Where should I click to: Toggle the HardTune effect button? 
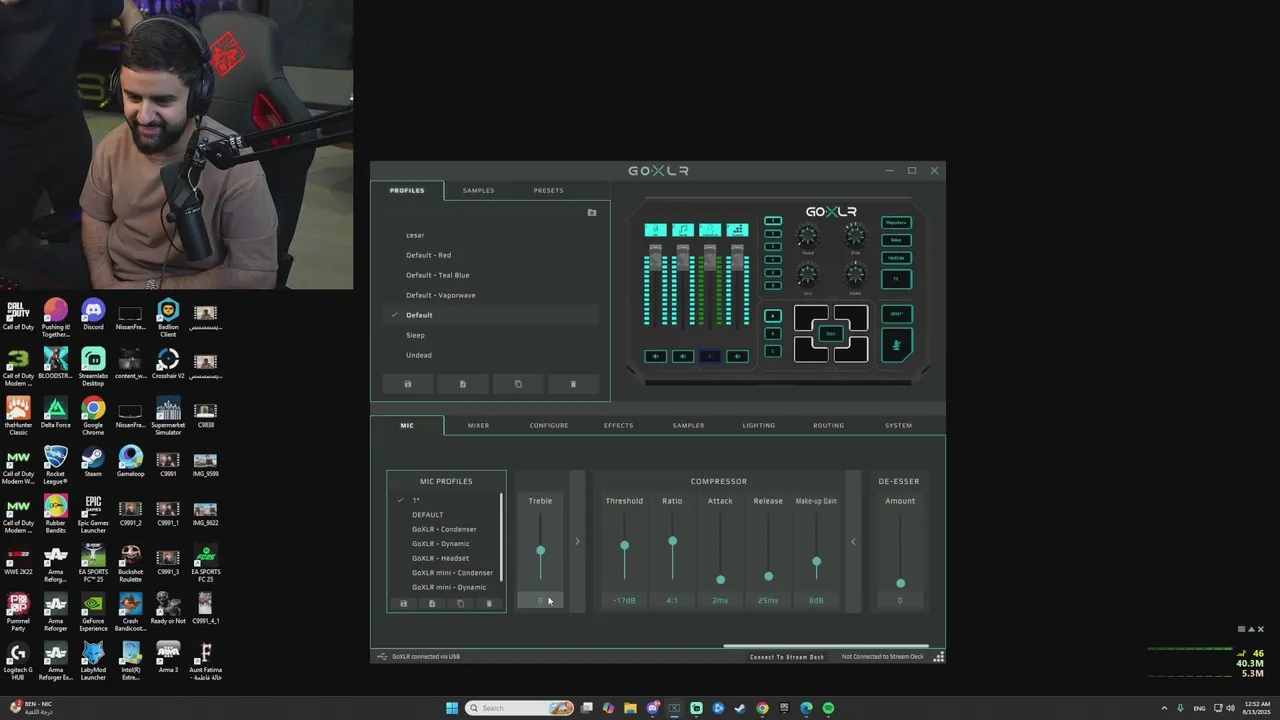(x=896, y=258)
